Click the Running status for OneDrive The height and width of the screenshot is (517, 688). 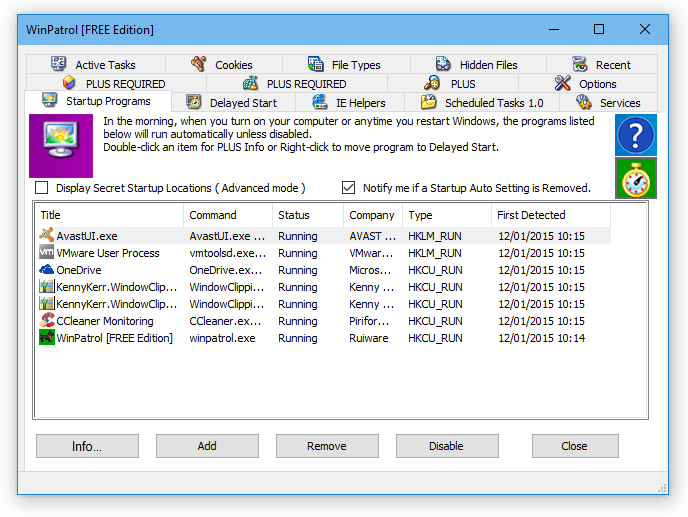point(297,270)
